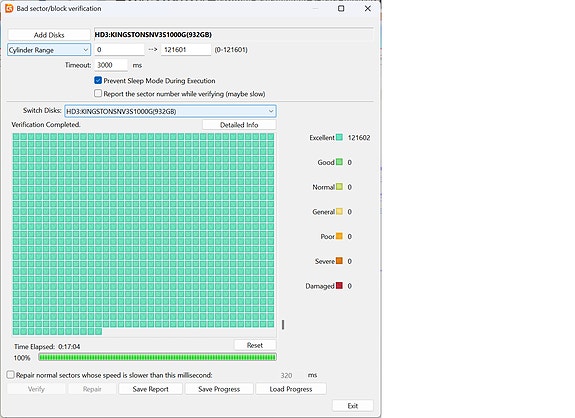Click the Severe dark orange legend square

click(339, 261)
